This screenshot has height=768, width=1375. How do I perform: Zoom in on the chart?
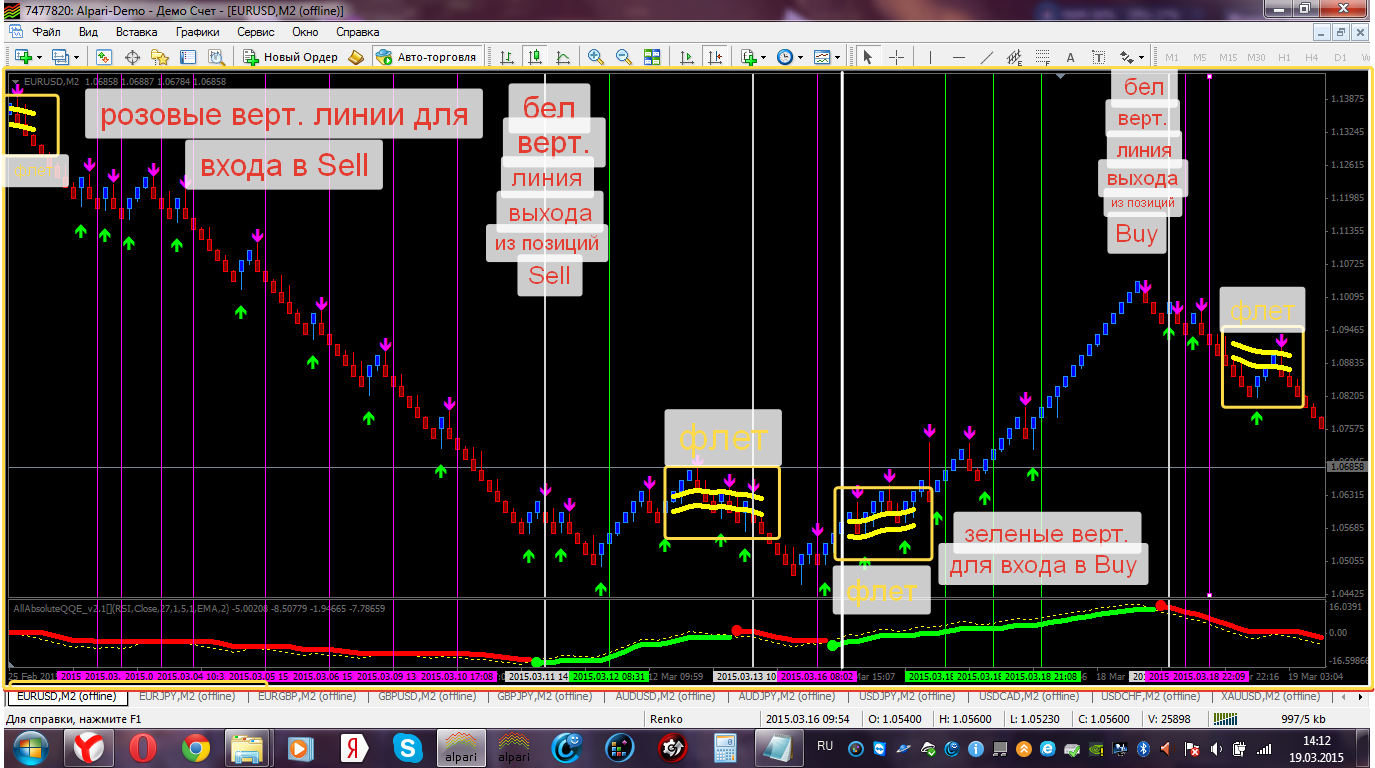(596, 57)
